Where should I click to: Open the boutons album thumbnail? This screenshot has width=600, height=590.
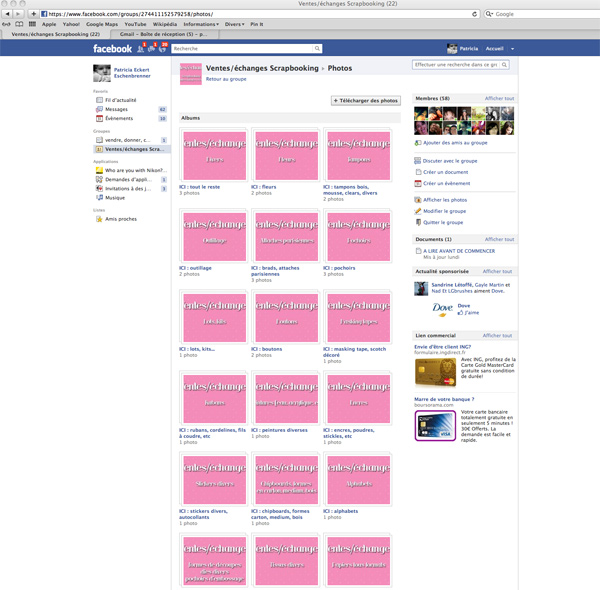click(286, 318)
